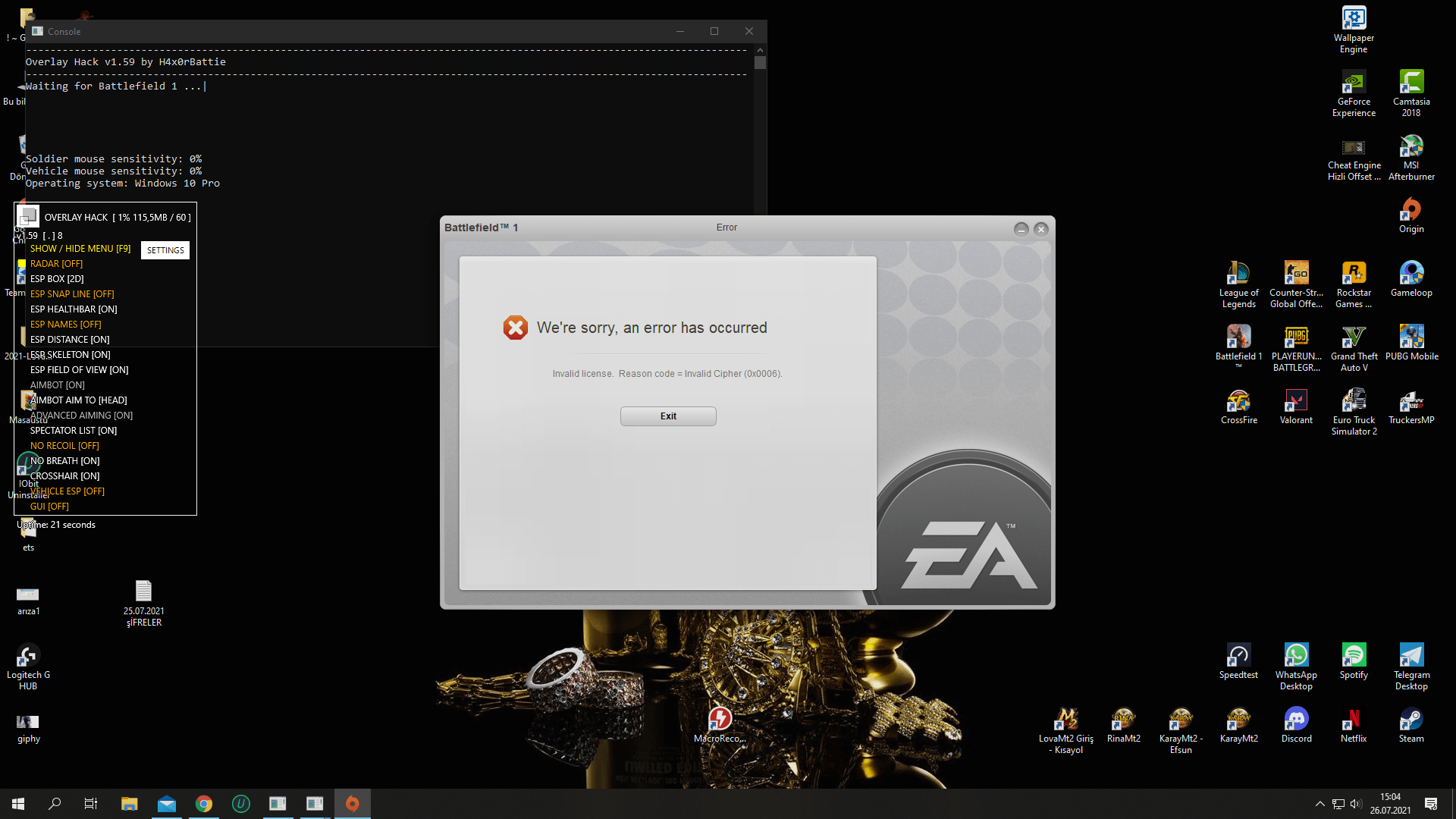Toggle ESP SNAP LINE [OFF] option

pyautogui.click(x=72, y=294)
